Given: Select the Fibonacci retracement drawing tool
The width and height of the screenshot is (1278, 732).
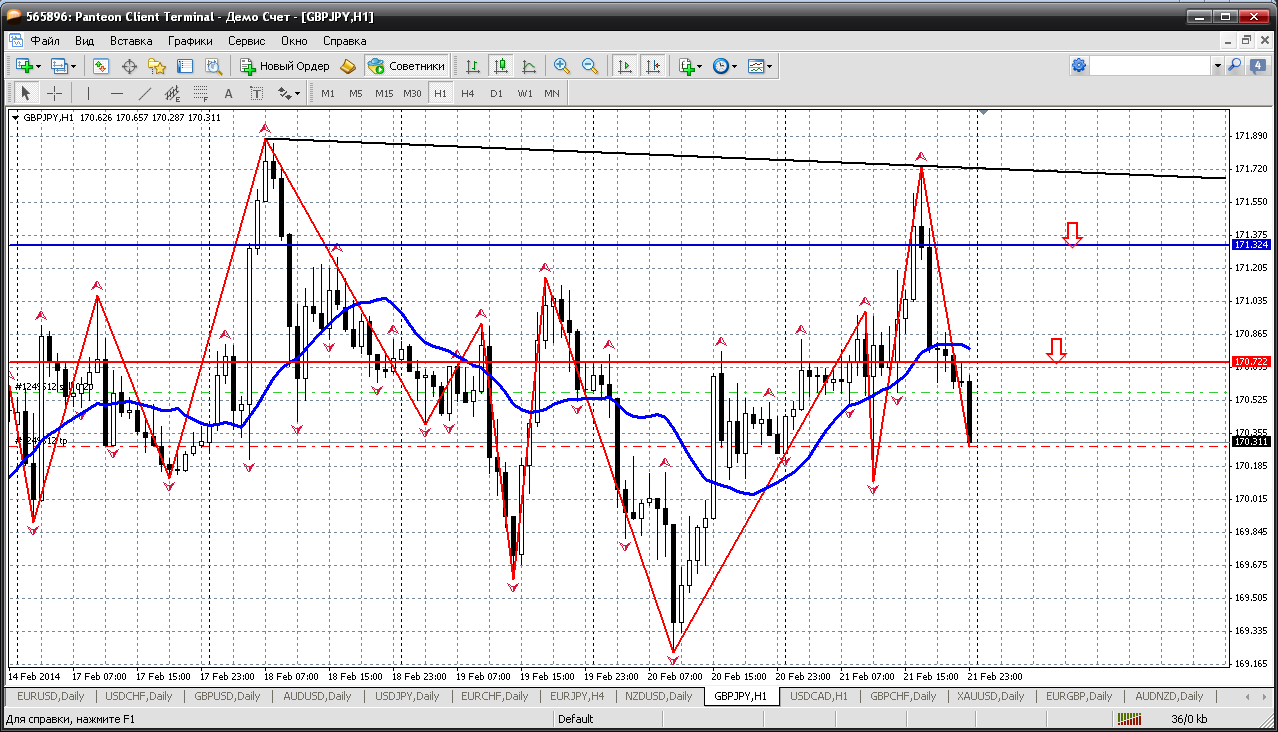Looking at the screenshot, I should tap(200, 93).
